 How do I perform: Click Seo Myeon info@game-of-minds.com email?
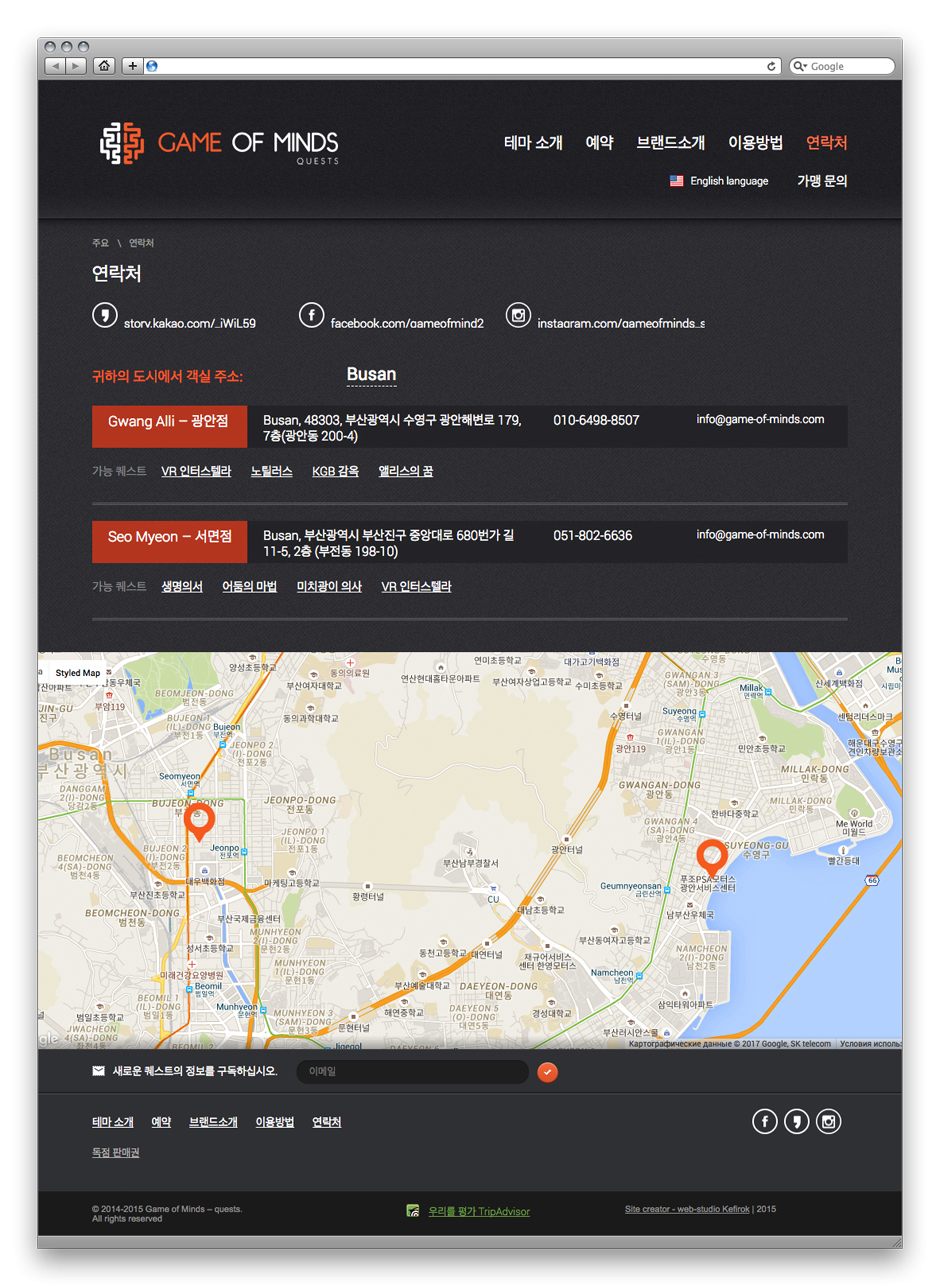coord(760,534)
